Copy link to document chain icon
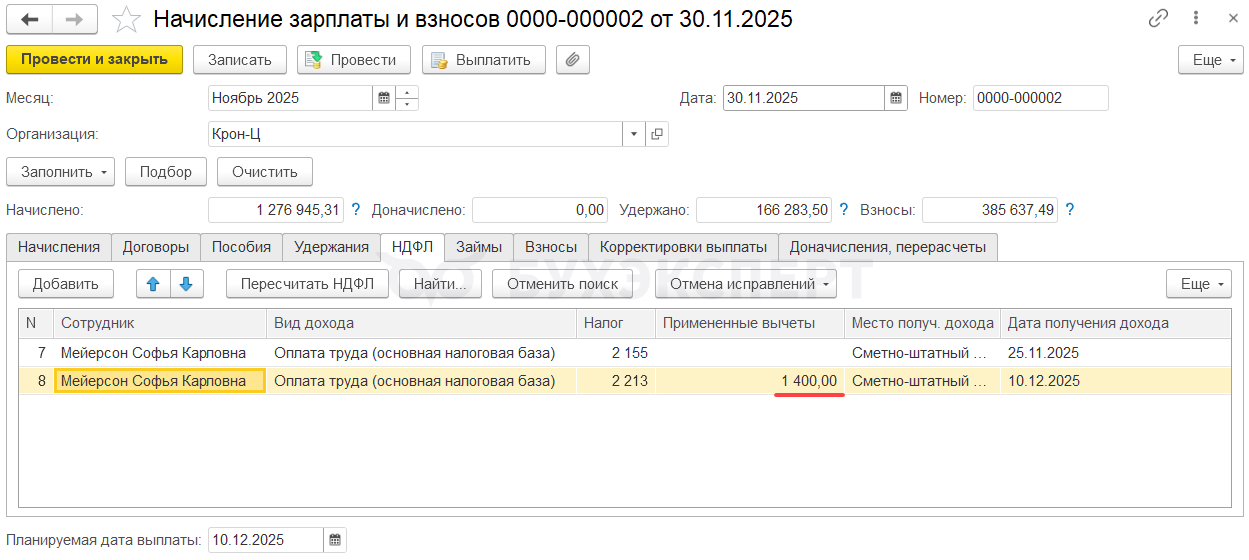Viewport: 1249px width, 560px height. 1159,18
